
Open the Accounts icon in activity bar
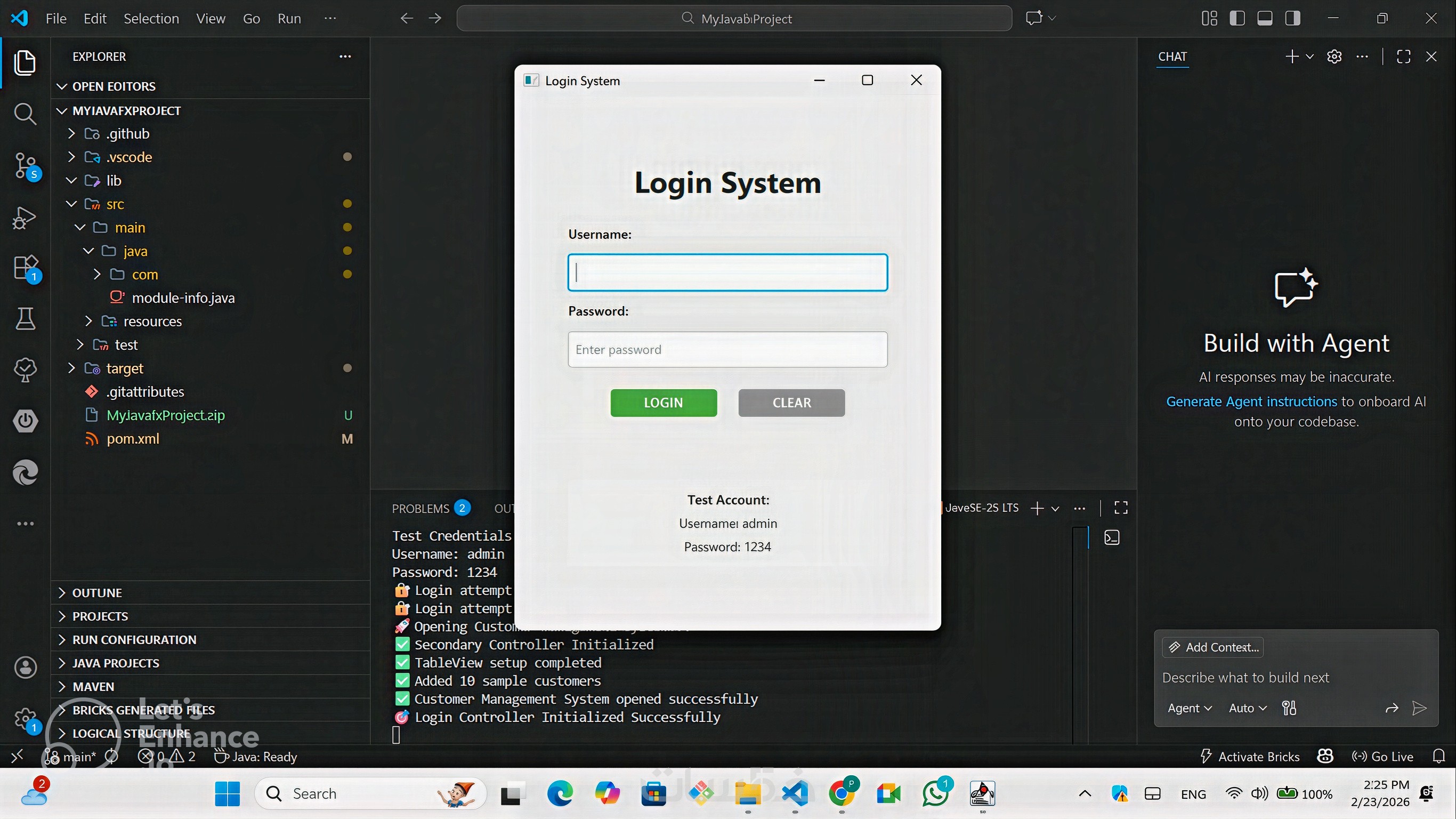coord(25,668)
